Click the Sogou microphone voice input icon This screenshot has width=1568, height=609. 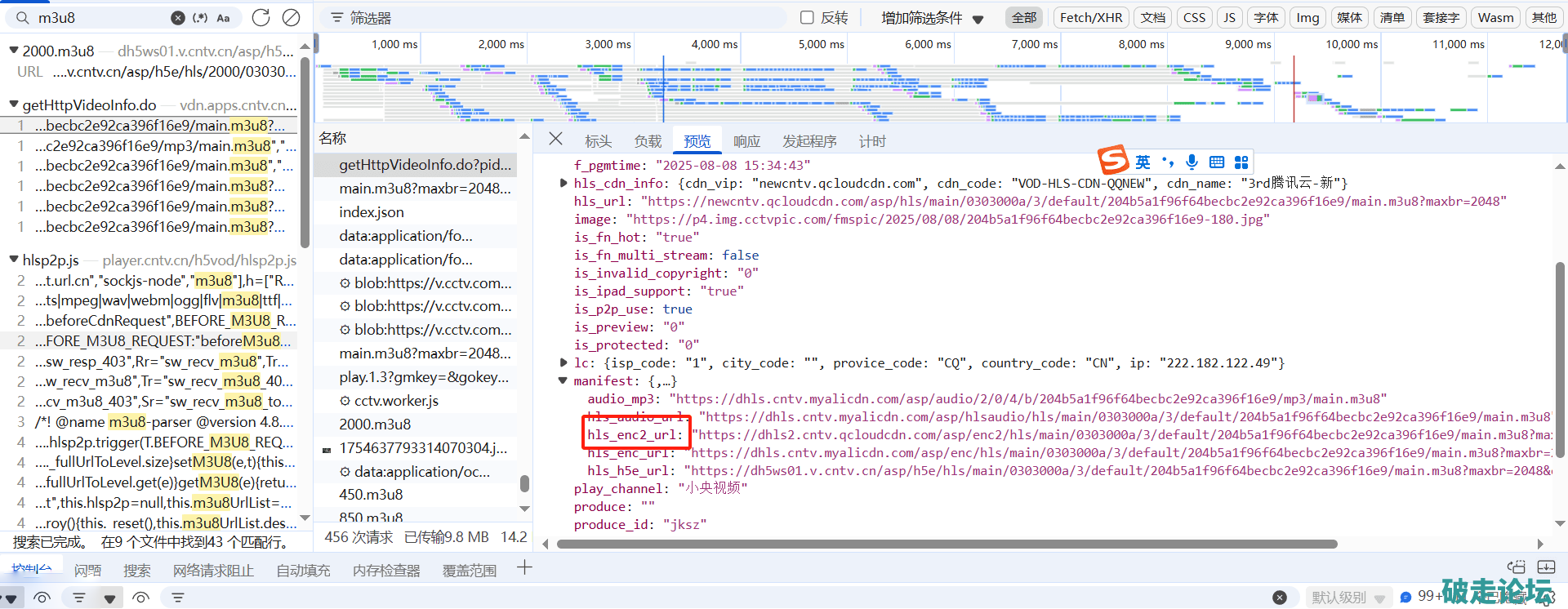(x=1192, y=162)
